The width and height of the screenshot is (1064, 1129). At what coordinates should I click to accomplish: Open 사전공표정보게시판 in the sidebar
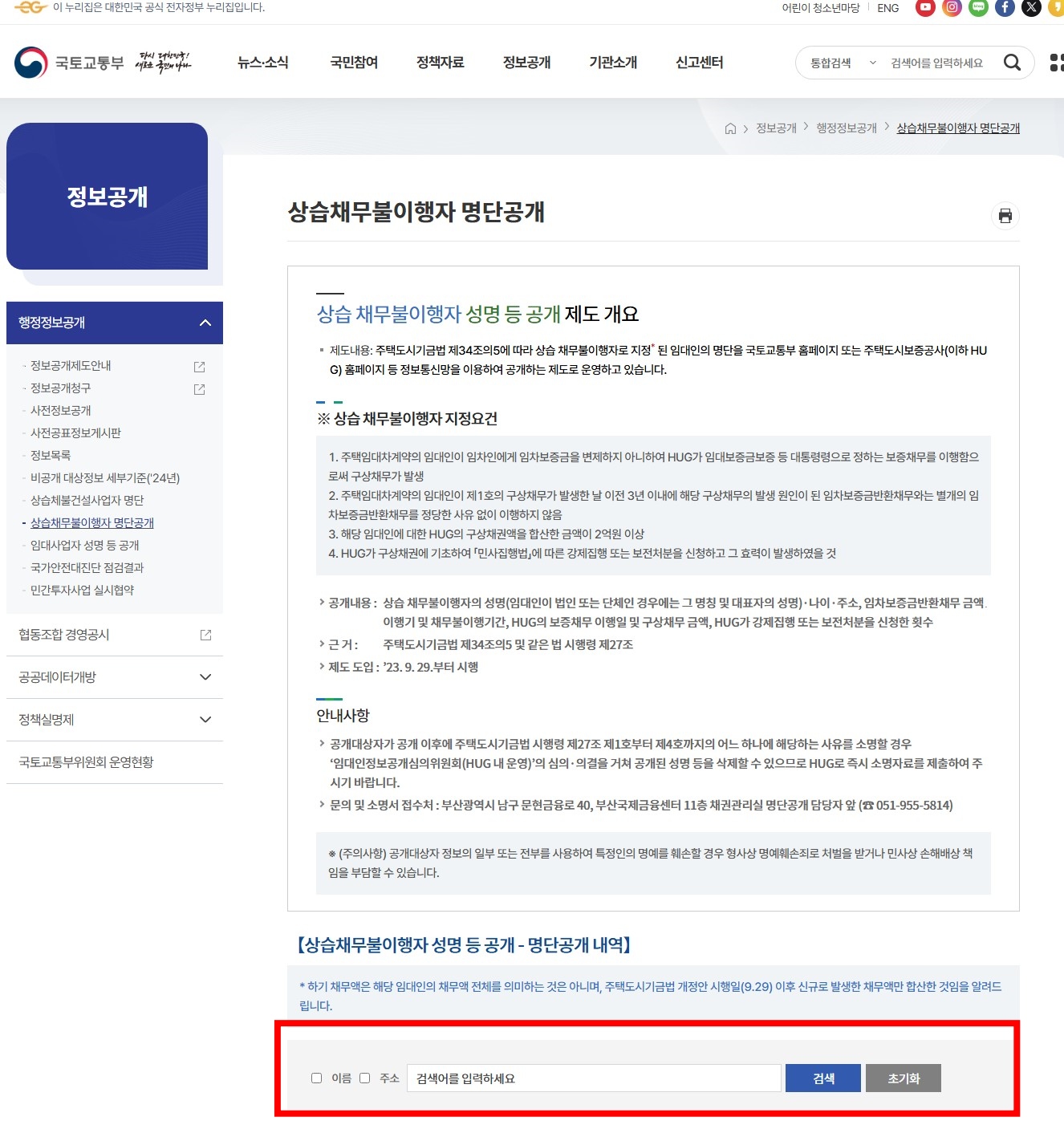tap(76, 433)
